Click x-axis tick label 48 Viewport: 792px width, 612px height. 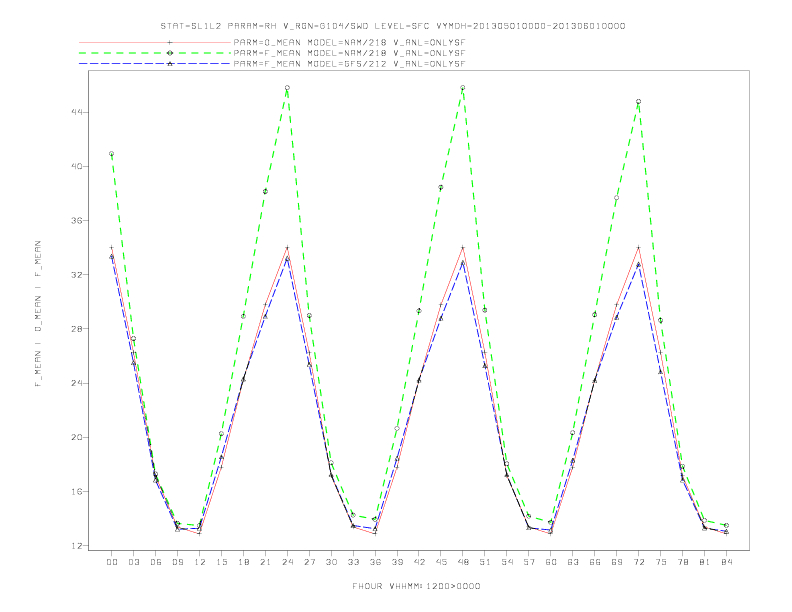pos(463,562)
